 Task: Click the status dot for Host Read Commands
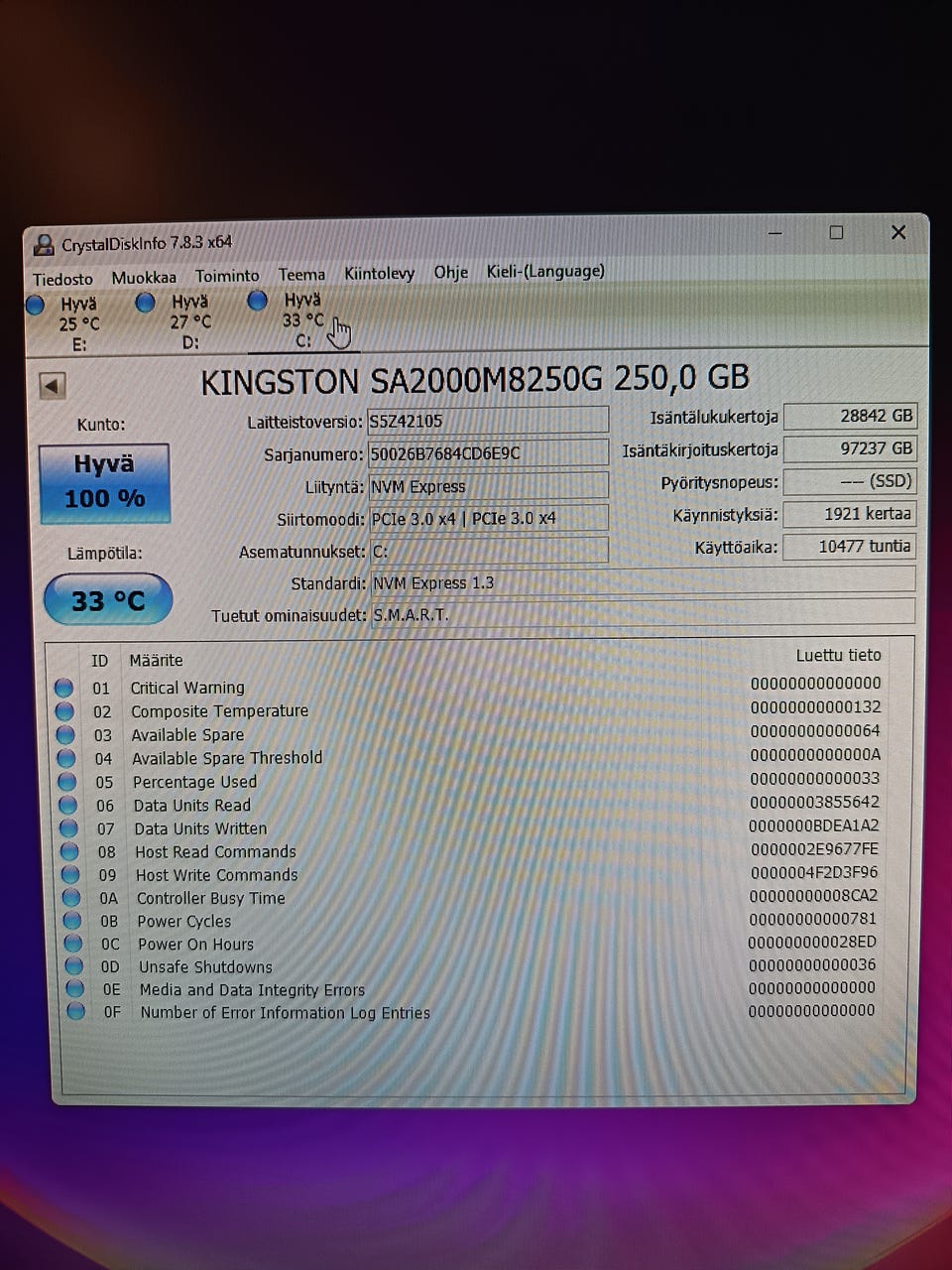click(x=69, y=851)
